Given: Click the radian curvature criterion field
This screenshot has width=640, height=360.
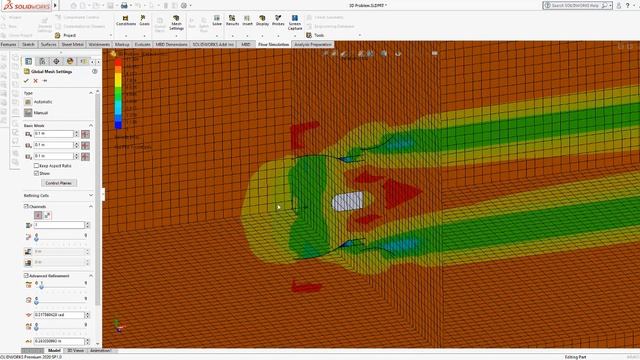Looking at the screenshot, I should [59, 315].
